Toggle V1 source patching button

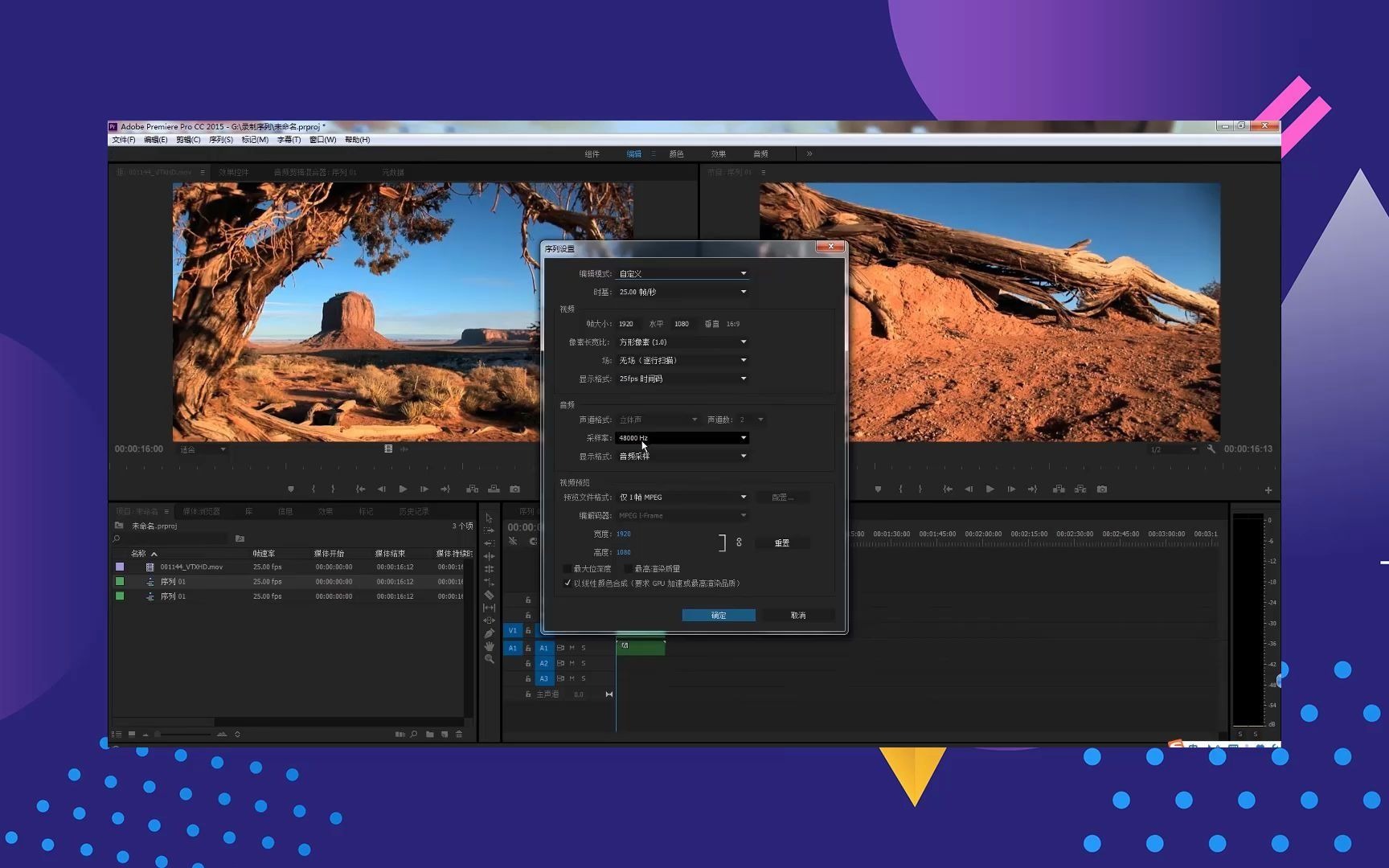pyautogui.click(x=512, y=631)
